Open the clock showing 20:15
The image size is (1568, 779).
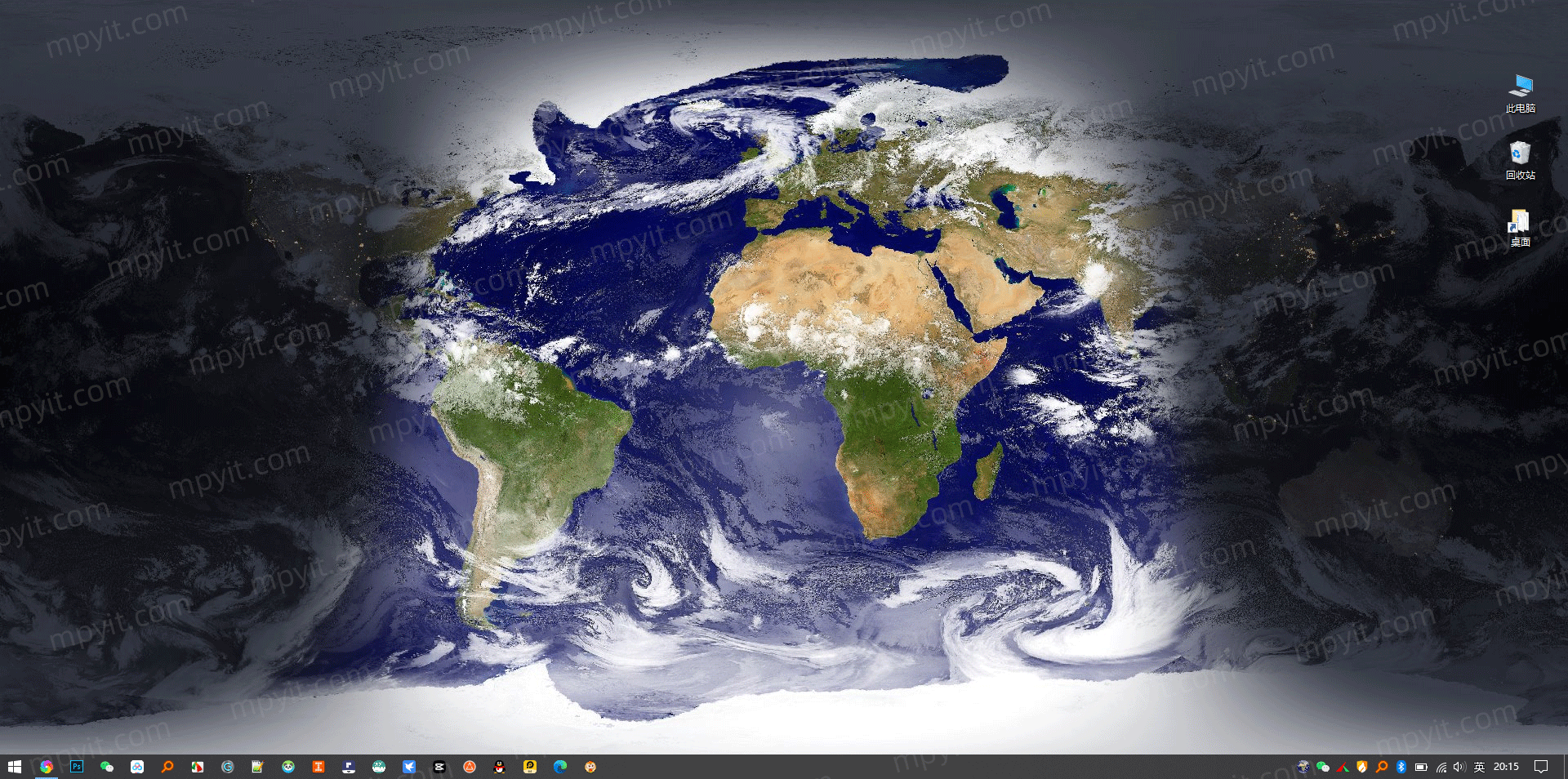click(x=1506, y=767)
